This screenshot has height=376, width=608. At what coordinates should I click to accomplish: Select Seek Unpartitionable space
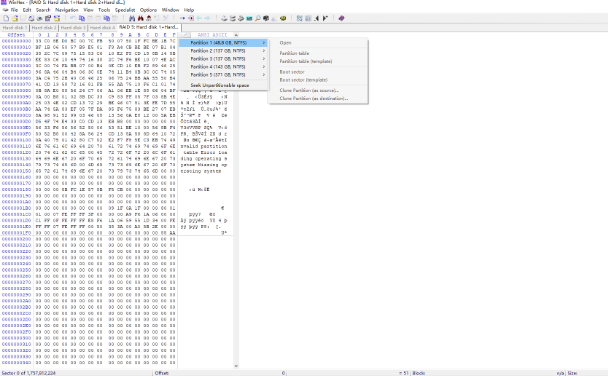click(x=223, y=85)
